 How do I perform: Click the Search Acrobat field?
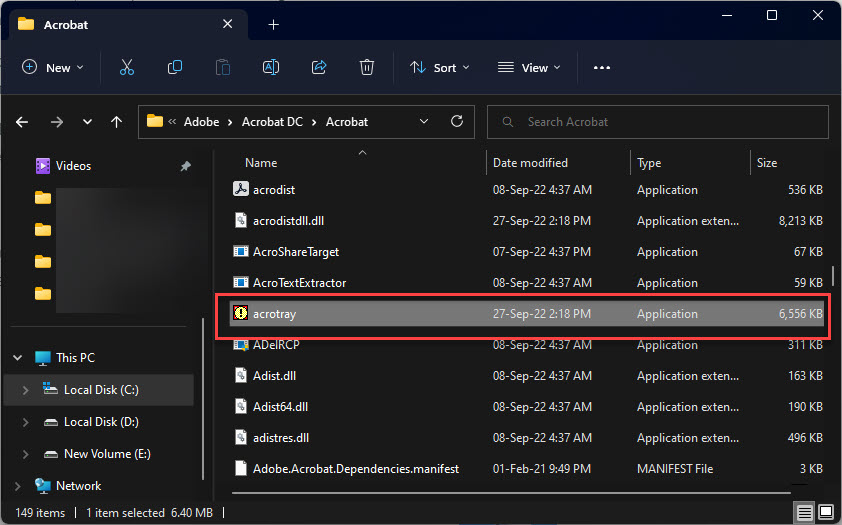click(658, 122)
